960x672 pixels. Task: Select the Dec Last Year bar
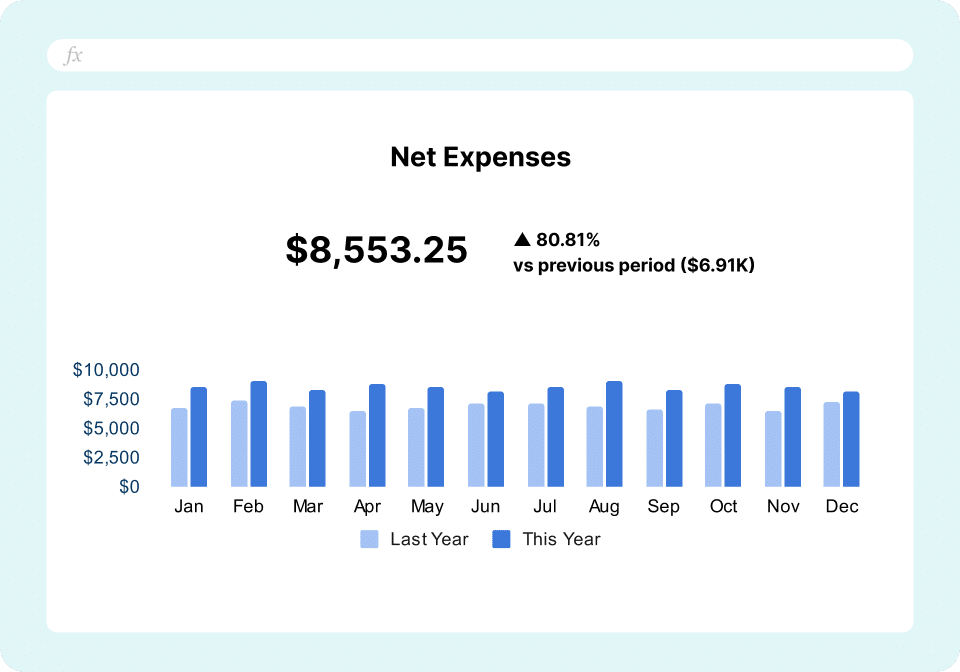831,444
